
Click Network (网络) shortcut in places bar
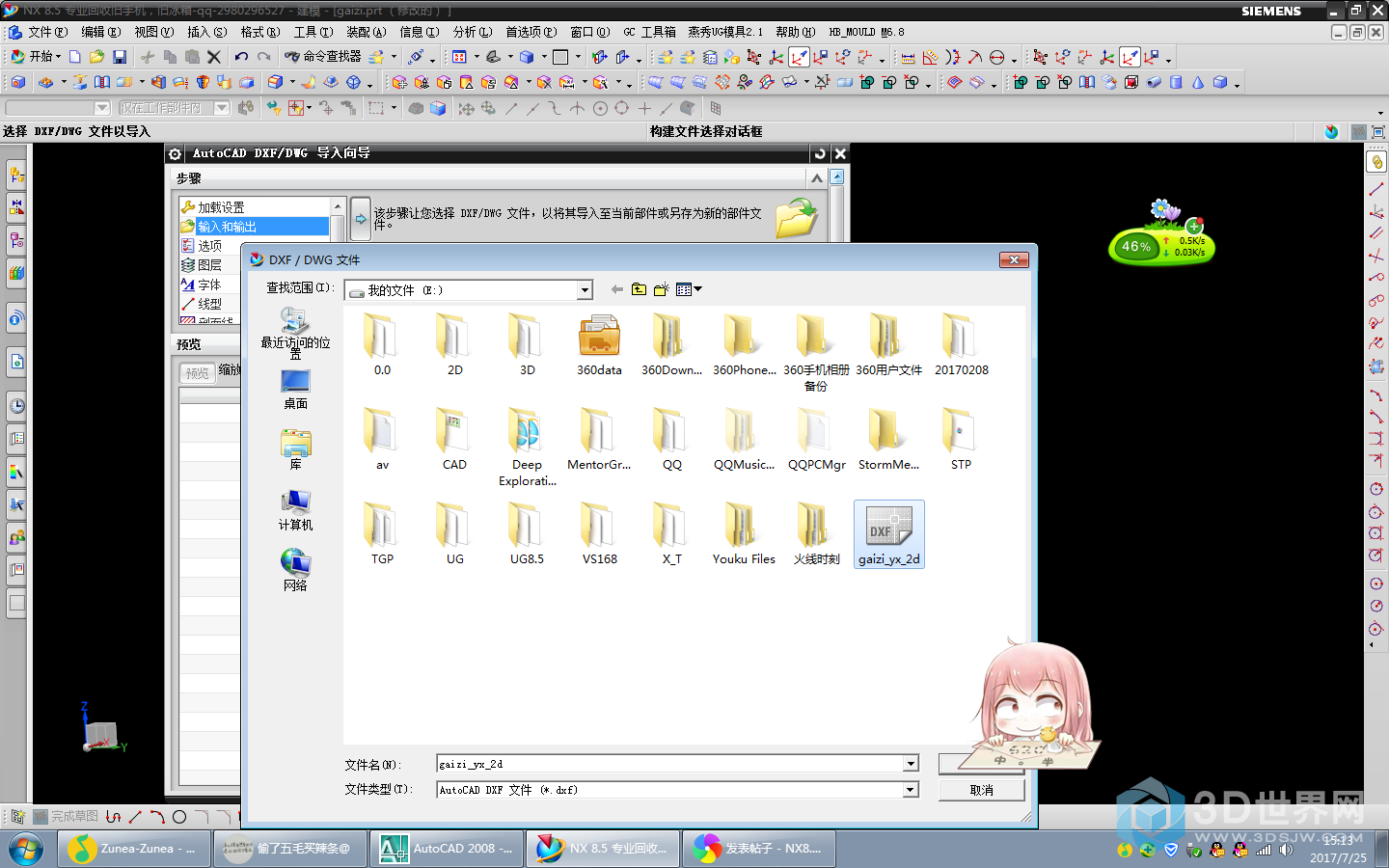point(295,570)
